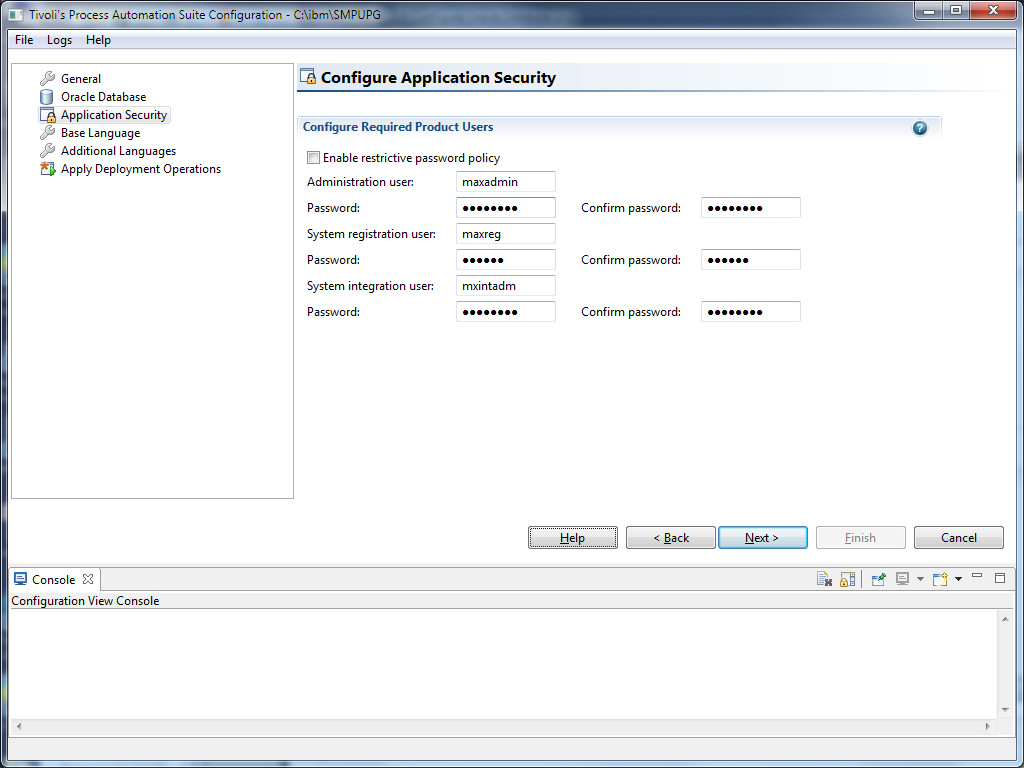
Task: Click the blue help question-mark icon
Action: (920, 128)
